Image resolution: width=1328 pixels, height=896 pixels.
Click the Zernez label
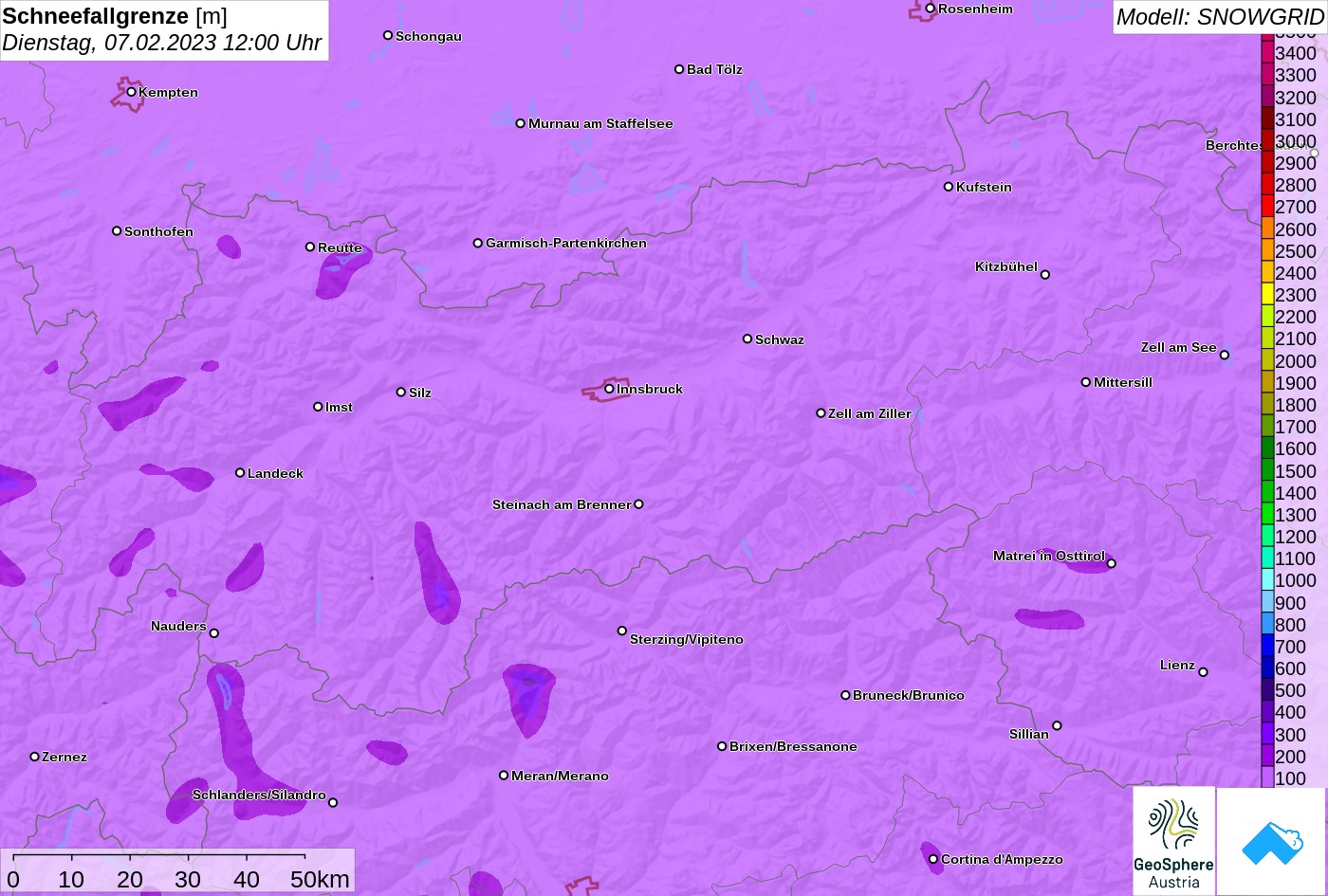[65, 757]
